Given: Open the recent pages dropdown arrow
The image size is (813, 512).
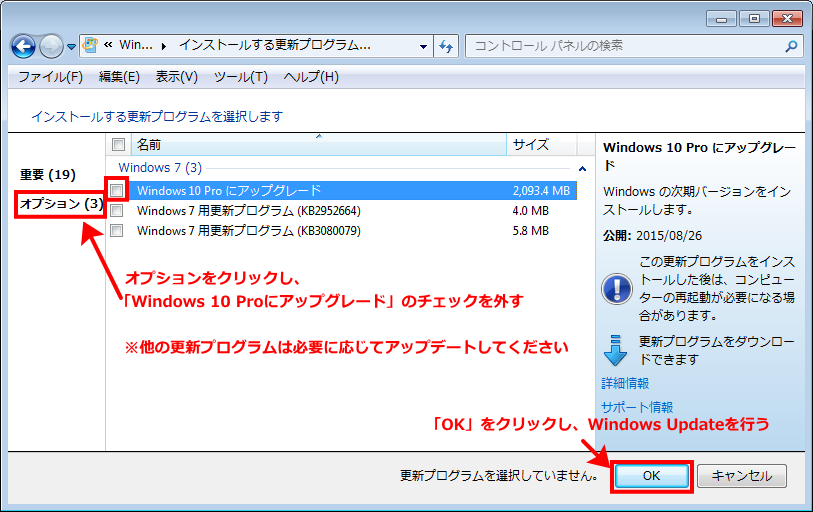Looking at the screenshot, I should point(72,47).
